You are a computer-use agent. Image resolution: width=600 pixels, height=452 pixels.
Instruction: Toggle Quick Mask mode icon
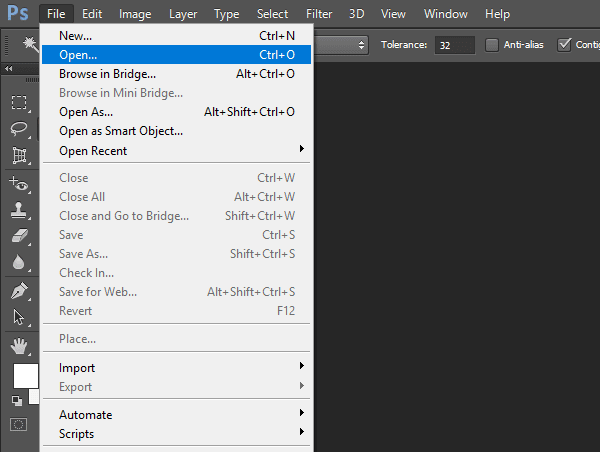(18, 424)
